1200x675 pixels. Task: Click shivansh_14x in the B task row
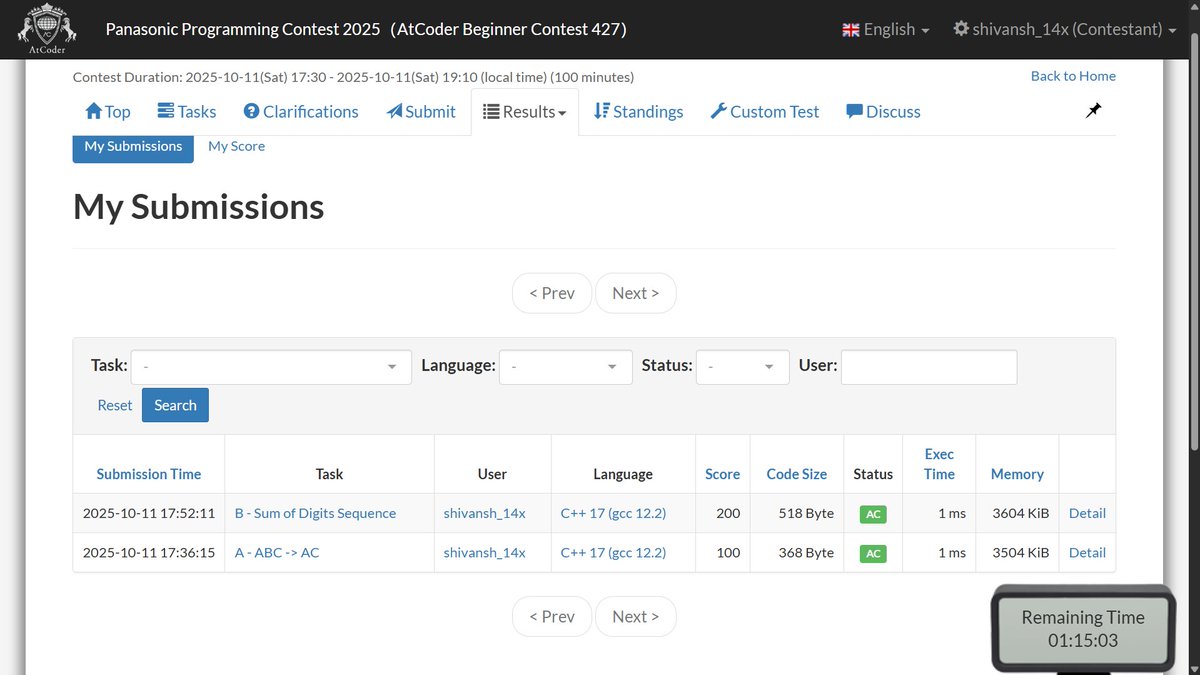(484, 513)
